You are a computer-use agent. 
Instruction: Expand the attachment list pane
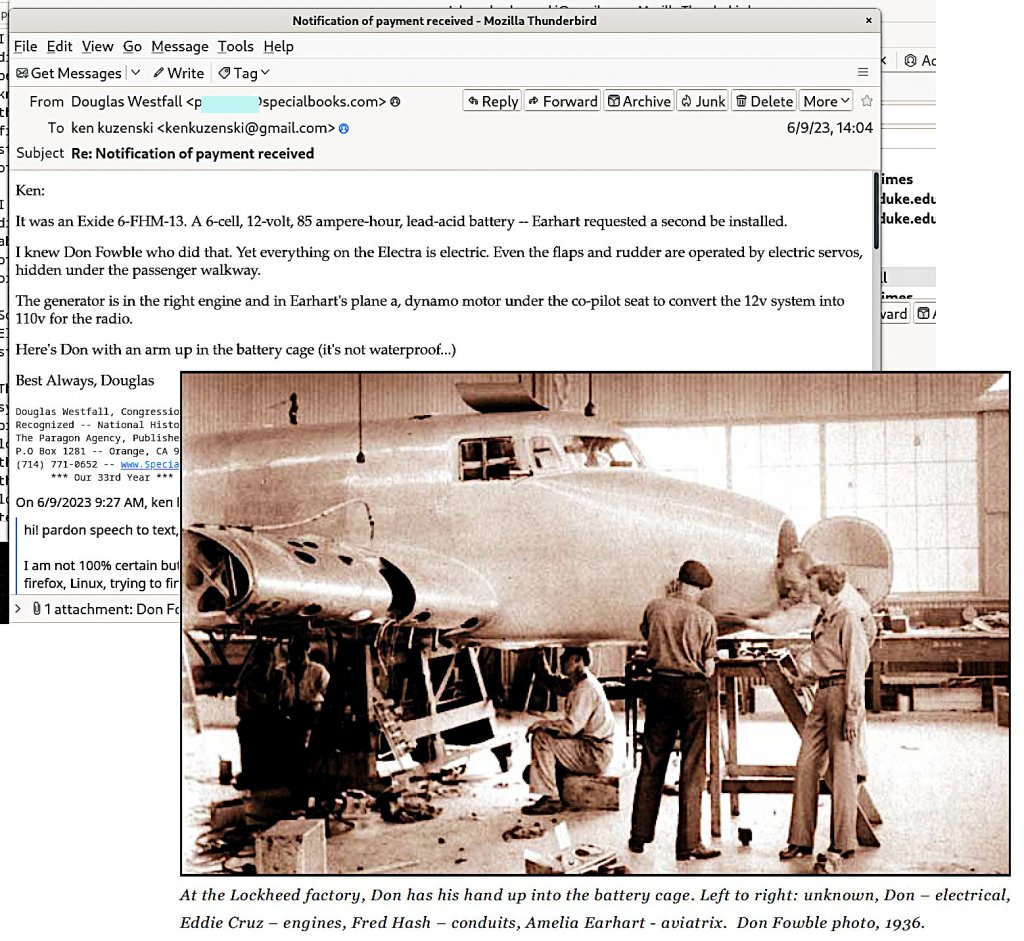(x=17, y=608)
